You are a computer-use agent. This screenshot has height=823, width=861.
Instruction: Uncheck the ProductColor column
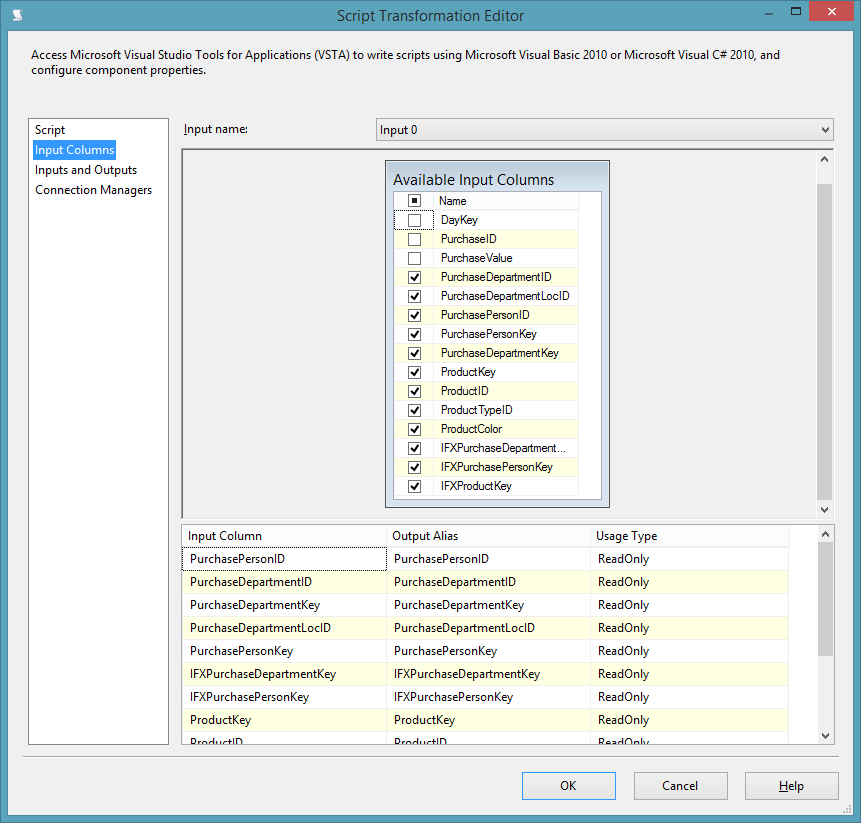pyautogui.click(x=414, y=428)
